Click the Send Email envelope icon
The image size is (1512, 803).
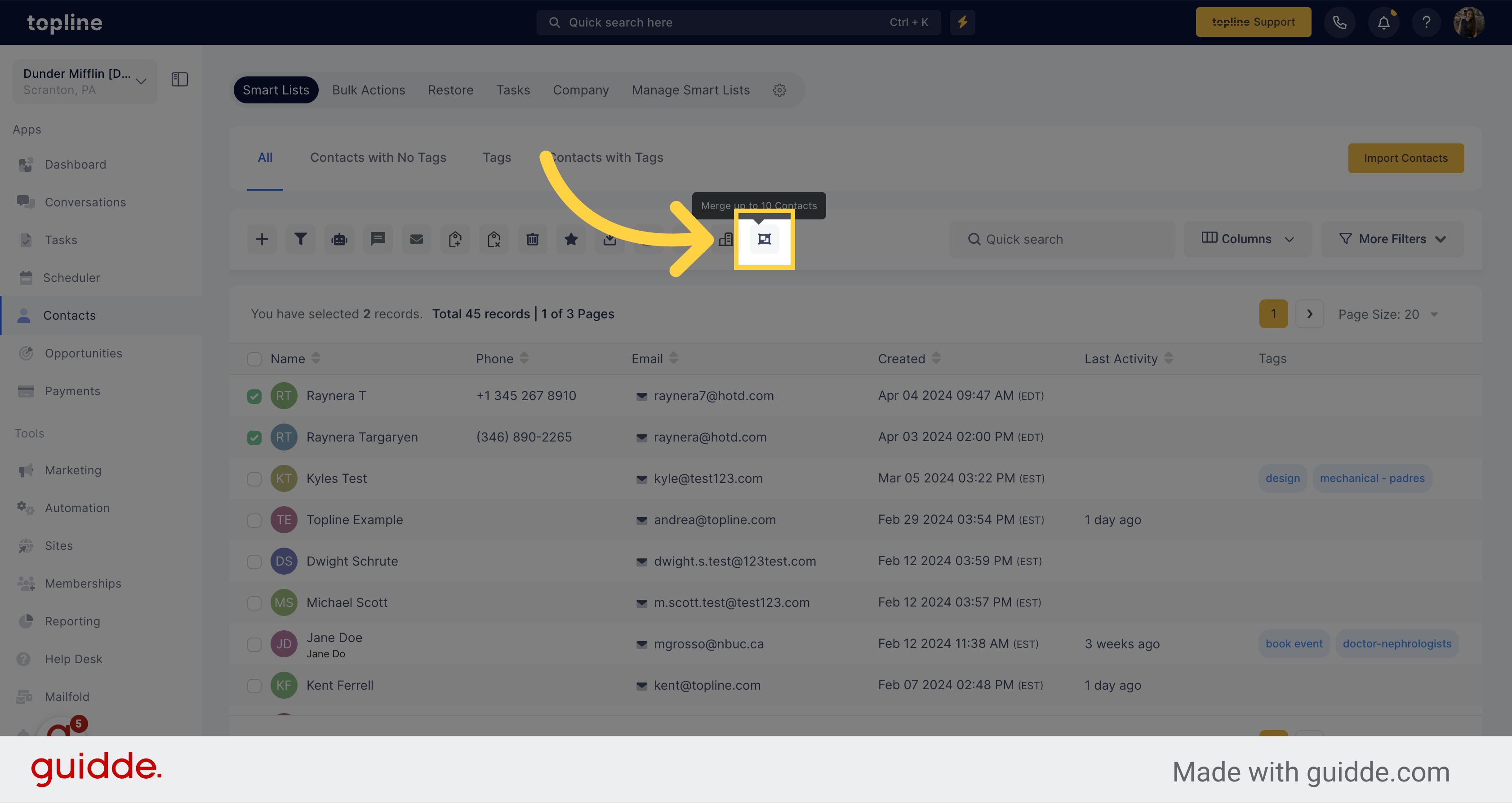pyautogui.click(x=417, y=239)
